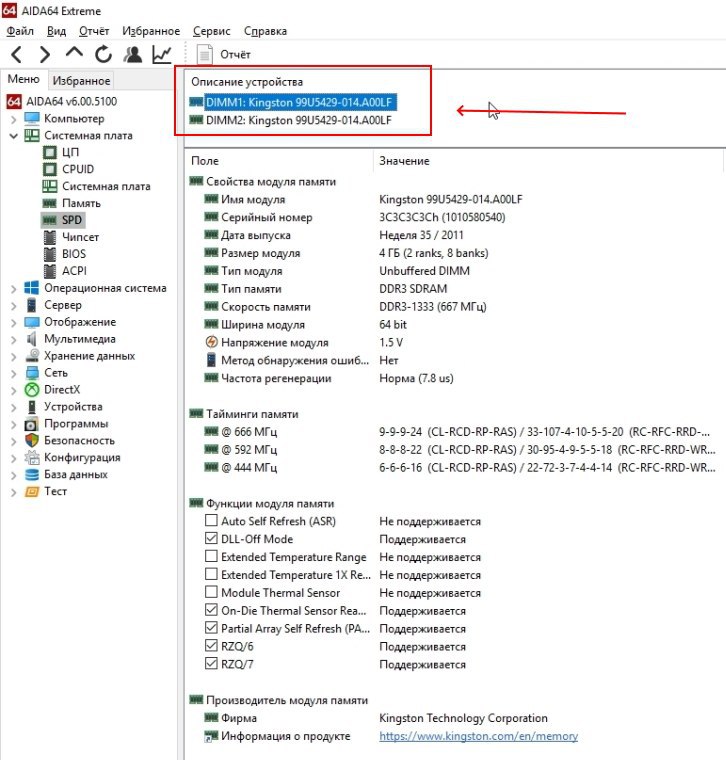This screenshot has width=726, height=760.
Task: Expand the Компьютер tree node
Action: 14,119
